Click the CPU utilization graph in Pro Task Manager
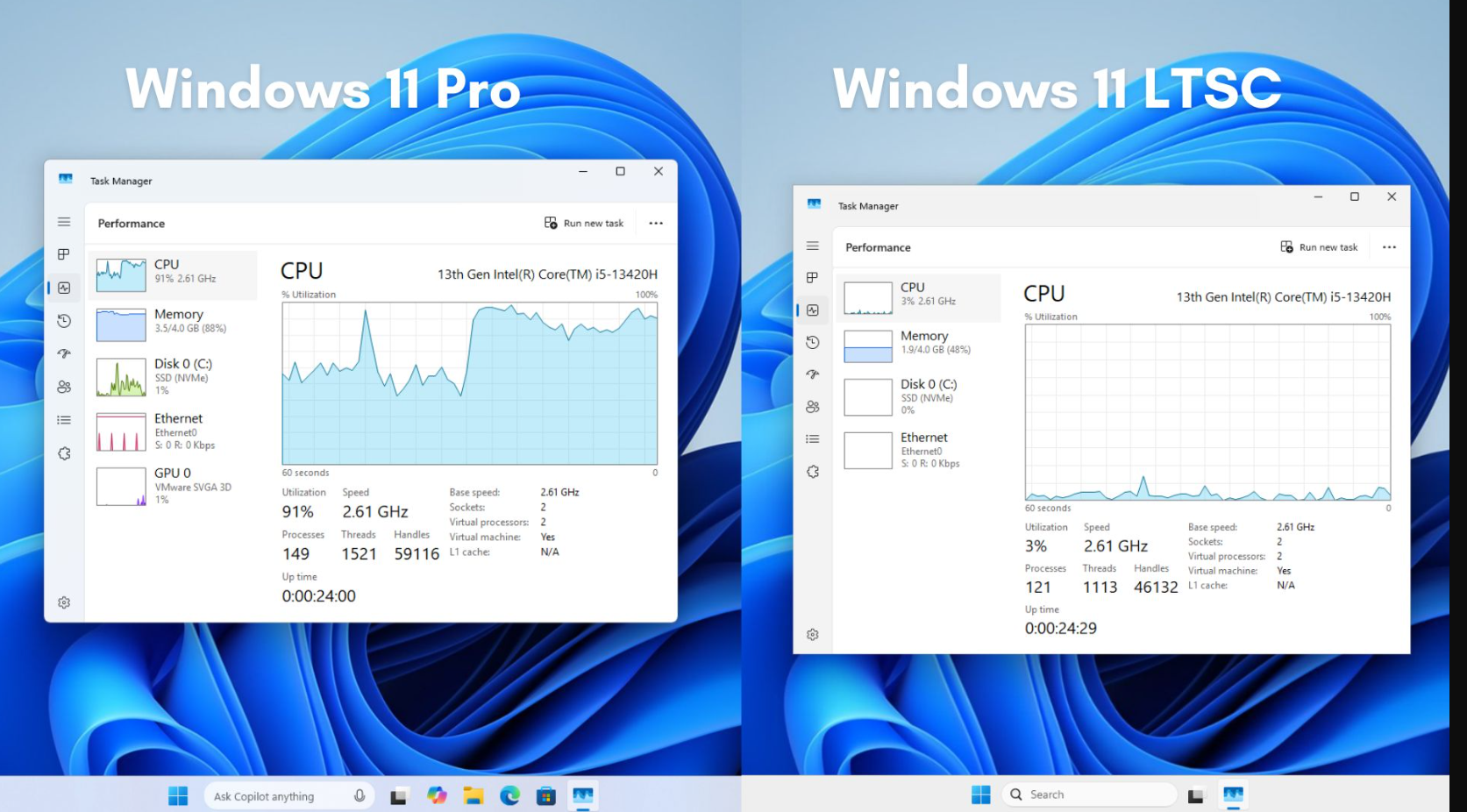The height and width of the screenshot is (812, 1467). (469, 383)
